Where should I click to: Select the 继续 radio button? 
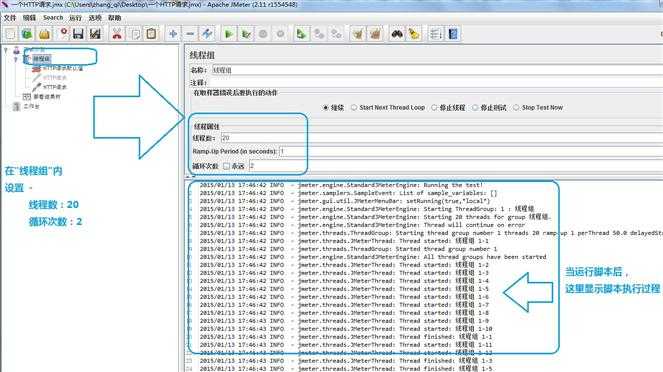(x=326, y=108)
